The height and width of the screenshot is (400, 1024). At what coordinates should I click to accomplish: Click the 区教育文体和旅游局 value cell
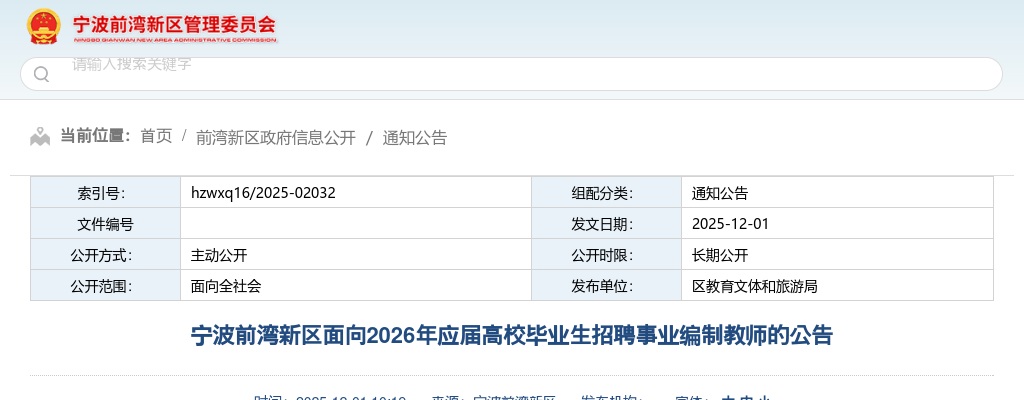coord(837,286)
